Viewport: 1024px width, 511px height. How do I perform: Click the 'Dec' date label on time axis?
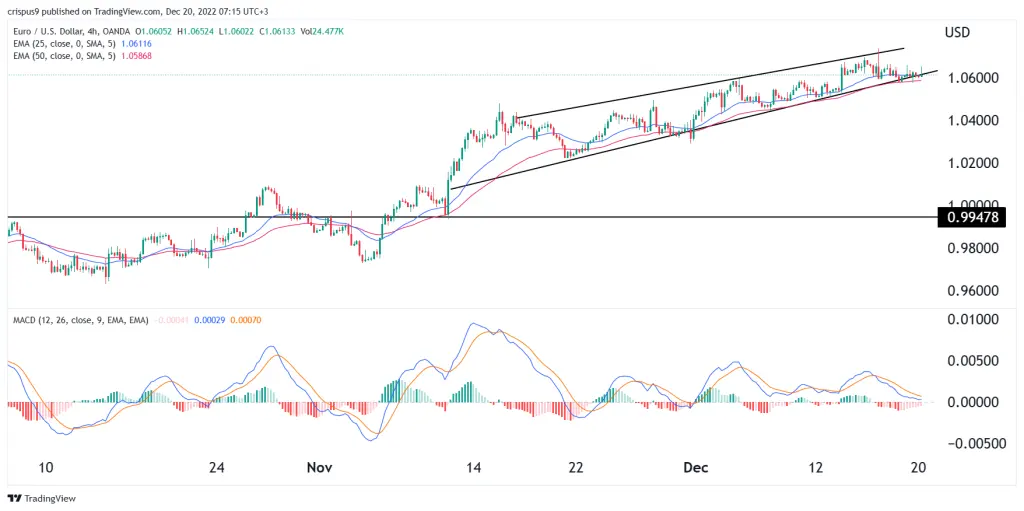click(x=696, y=468)
